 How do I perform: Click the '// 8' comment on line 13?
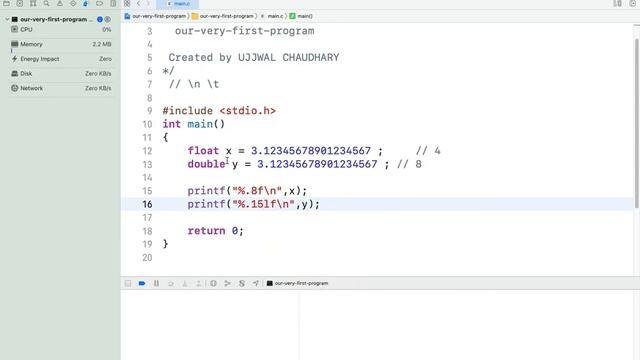pyautogui.click(x=409, y=164)
